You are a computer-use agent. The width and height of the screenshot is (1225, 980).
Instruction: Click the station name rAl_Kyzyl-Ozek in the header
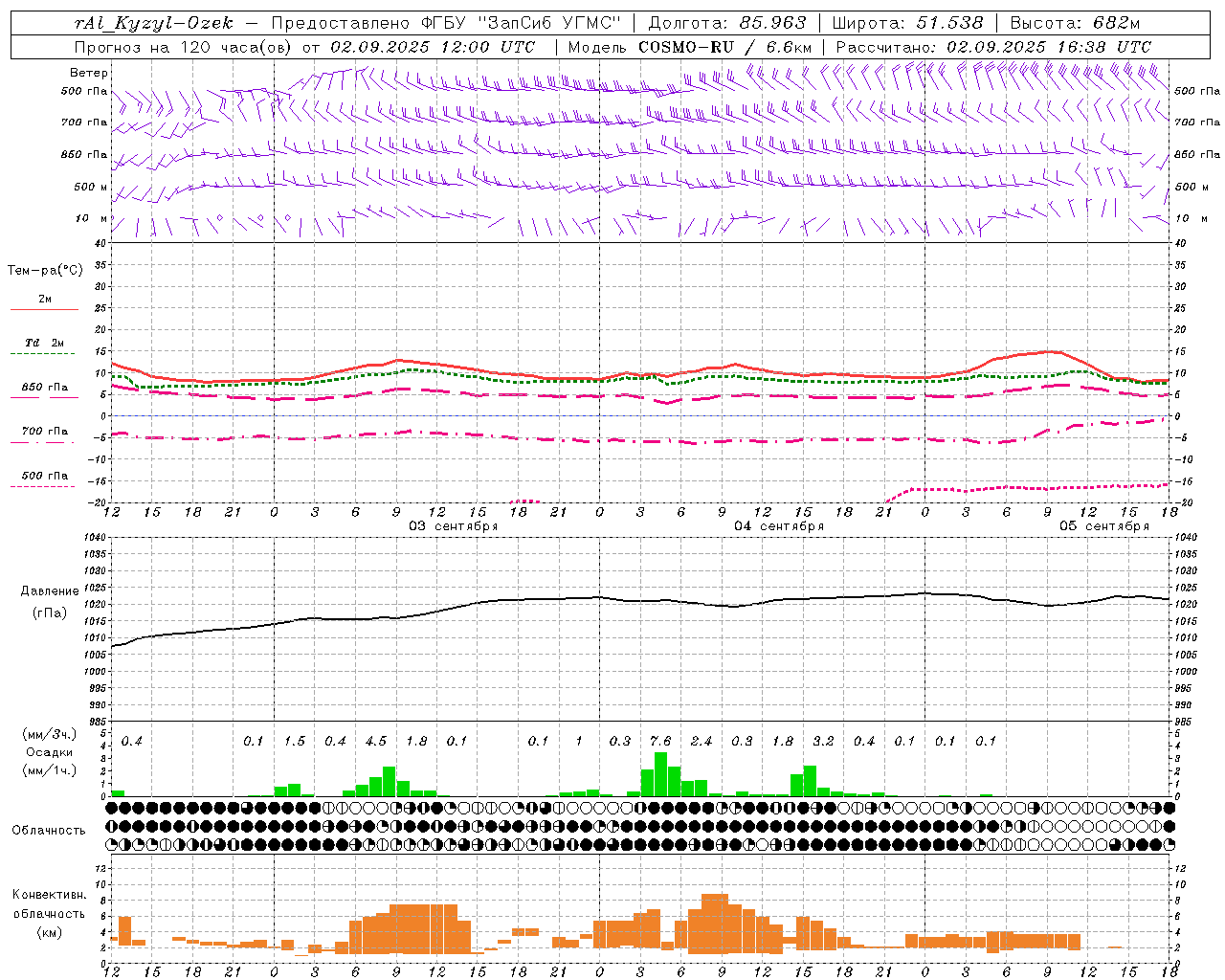[x=153, y=23]
